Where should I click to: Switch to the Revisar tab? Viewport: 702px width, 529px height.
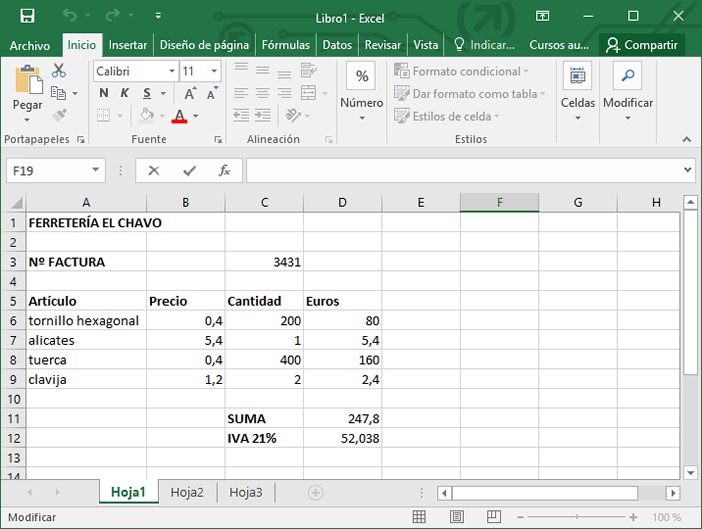pos(383,45)
